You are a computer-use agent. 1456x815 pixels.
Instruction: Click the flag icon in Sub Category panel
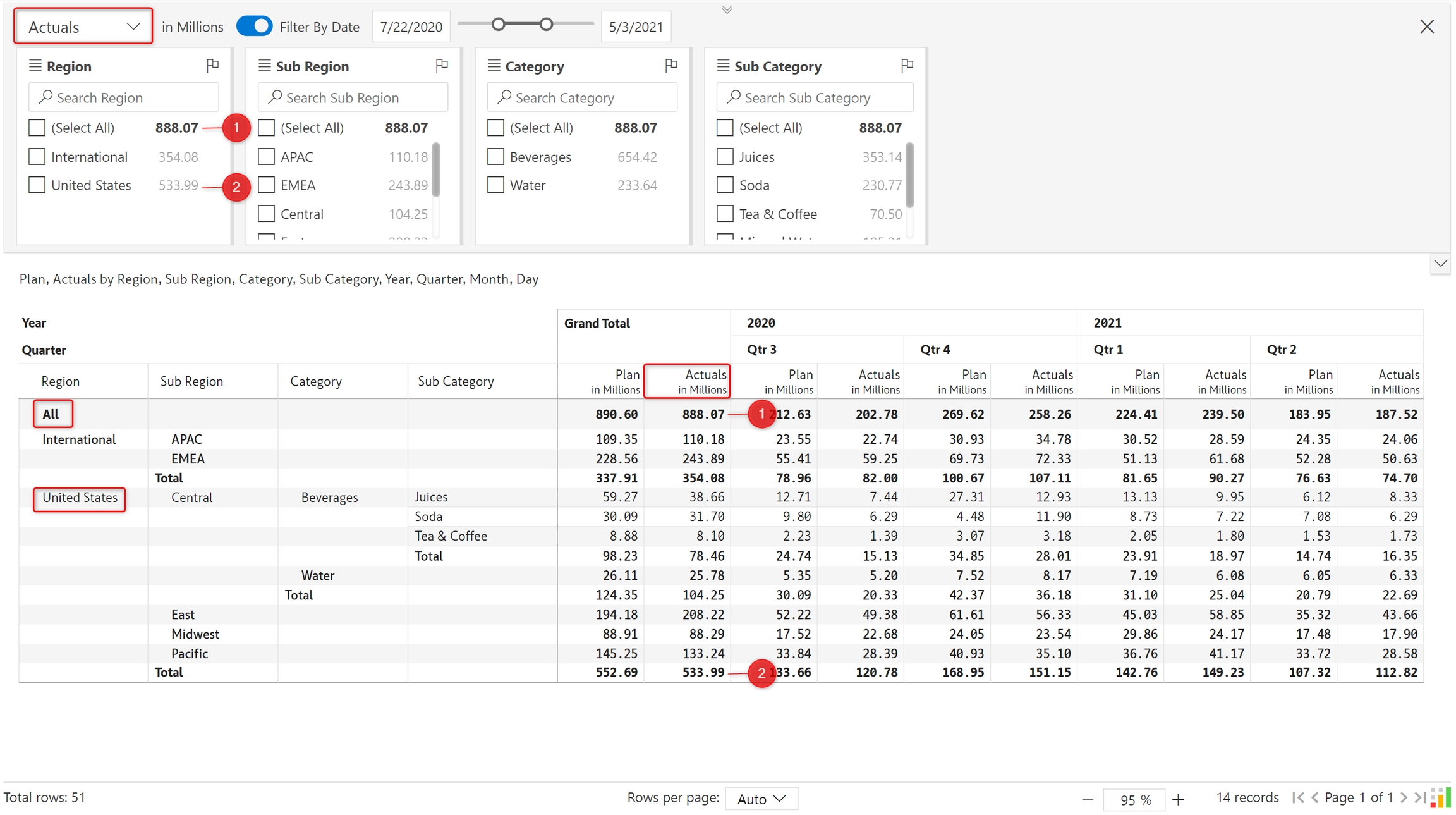[x=907, y=65]
